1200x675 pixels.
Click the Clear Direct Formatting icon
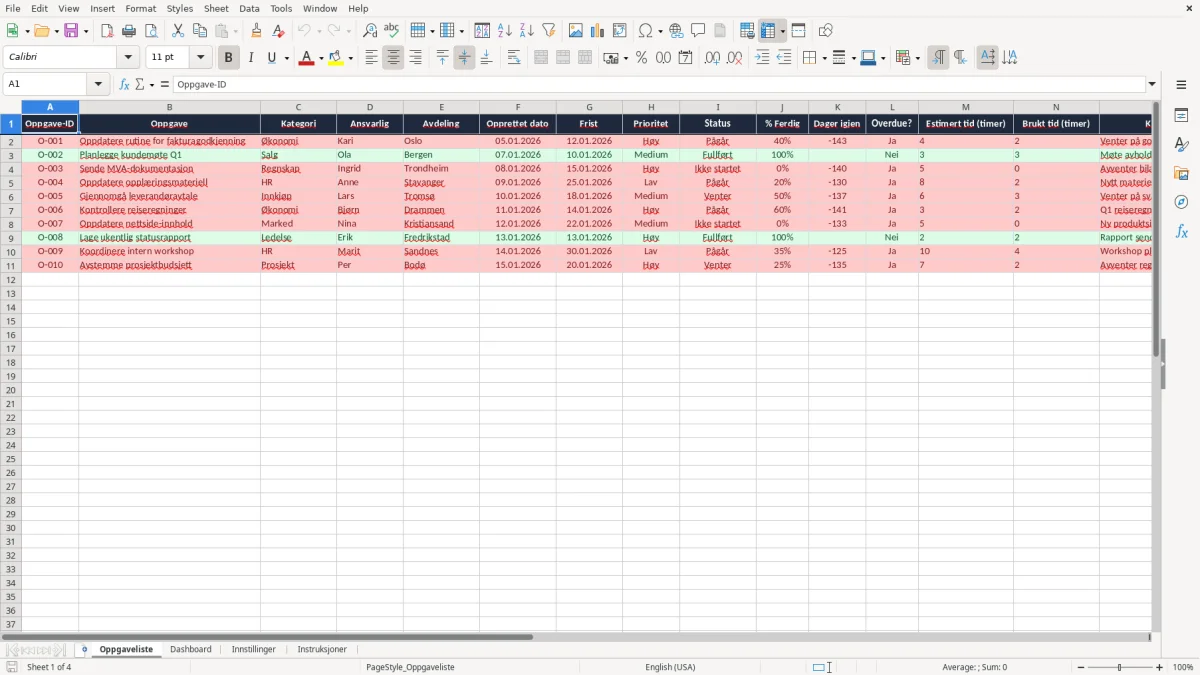click(x=279, y=31)
